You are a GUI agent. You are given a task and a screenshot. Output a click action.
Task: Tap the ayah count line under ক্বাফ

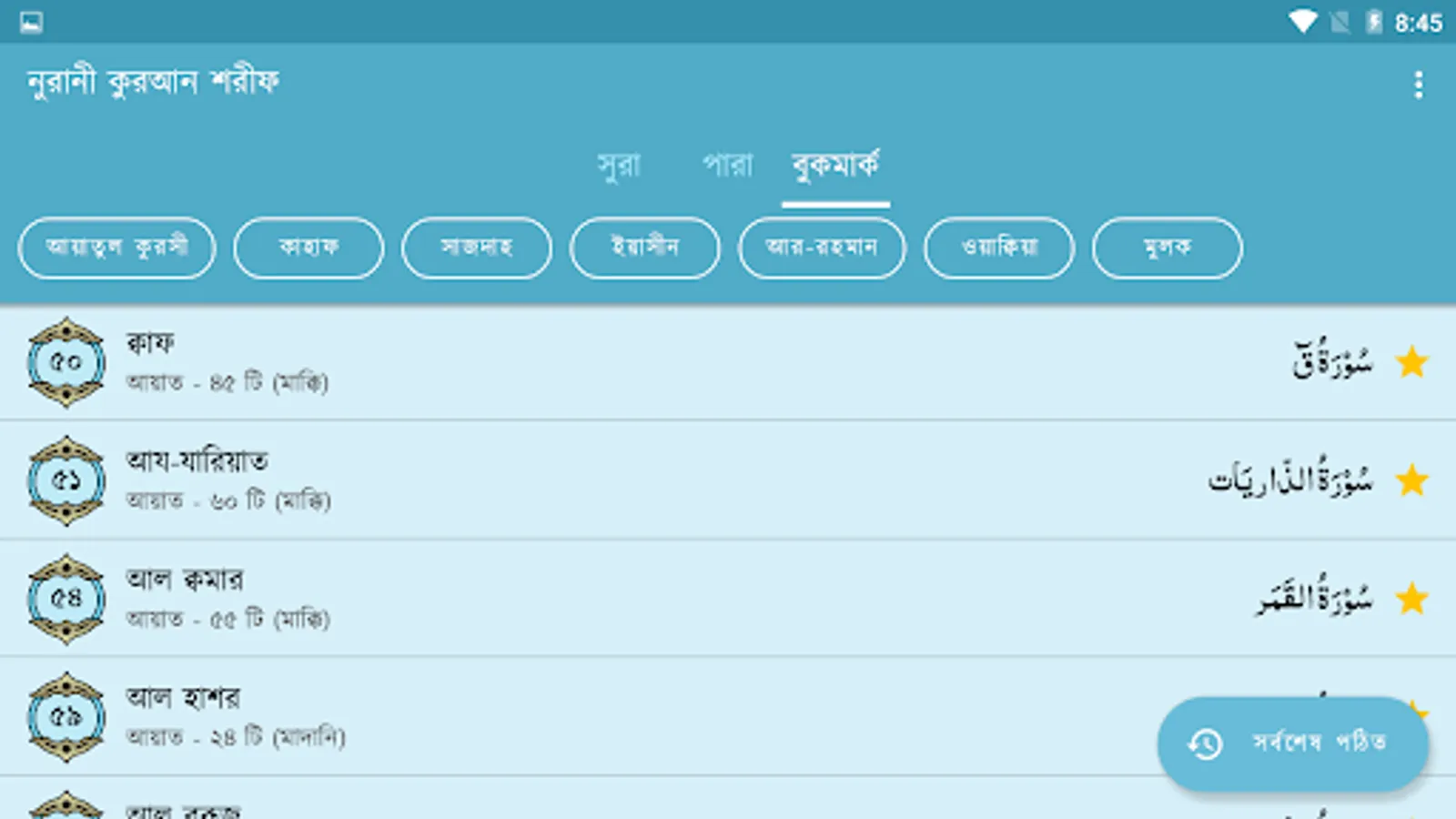(x=227, y=382)
